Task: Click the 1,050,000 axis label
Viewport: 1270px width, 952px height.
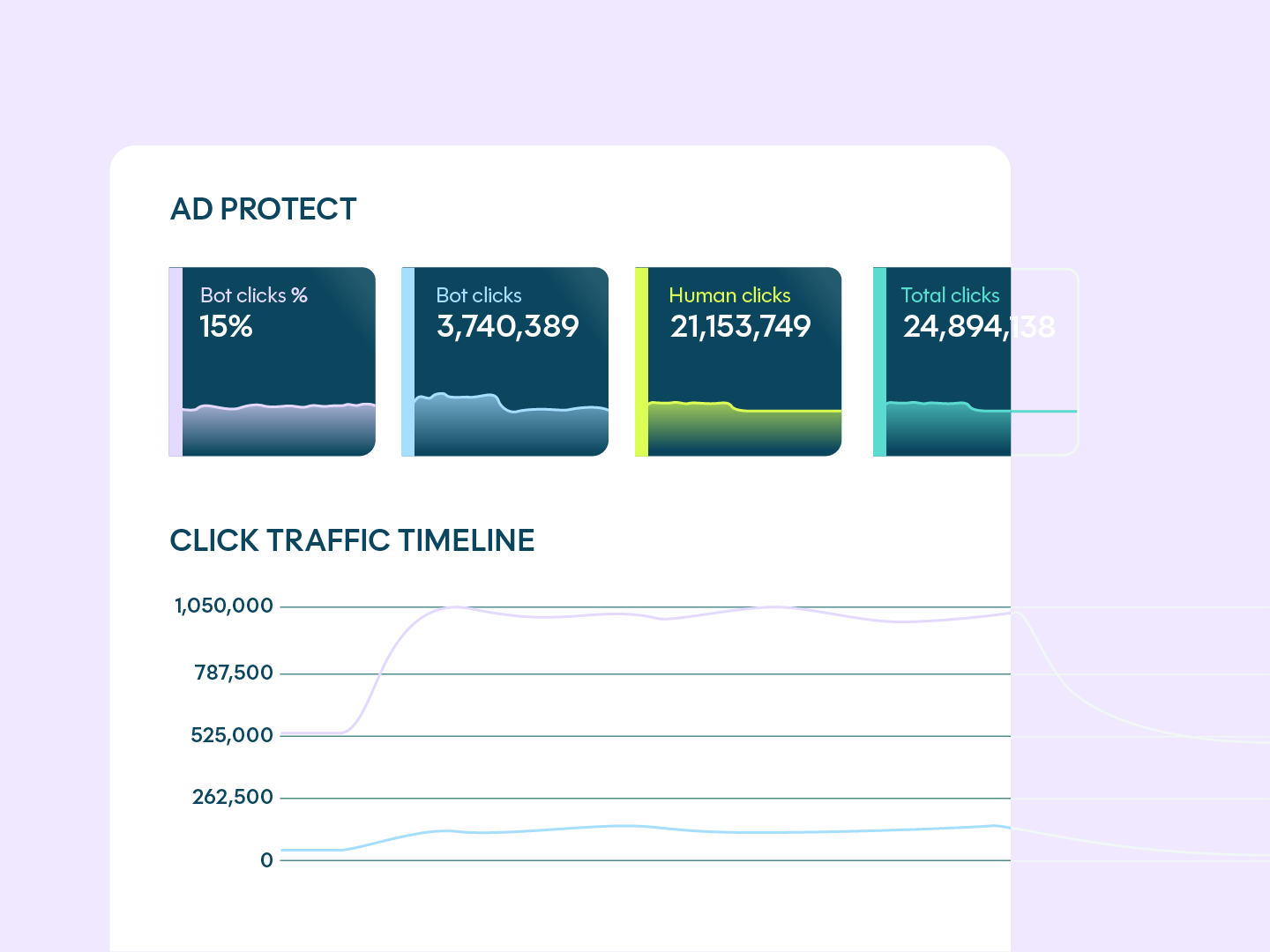Action: click(x=224, y=606)
